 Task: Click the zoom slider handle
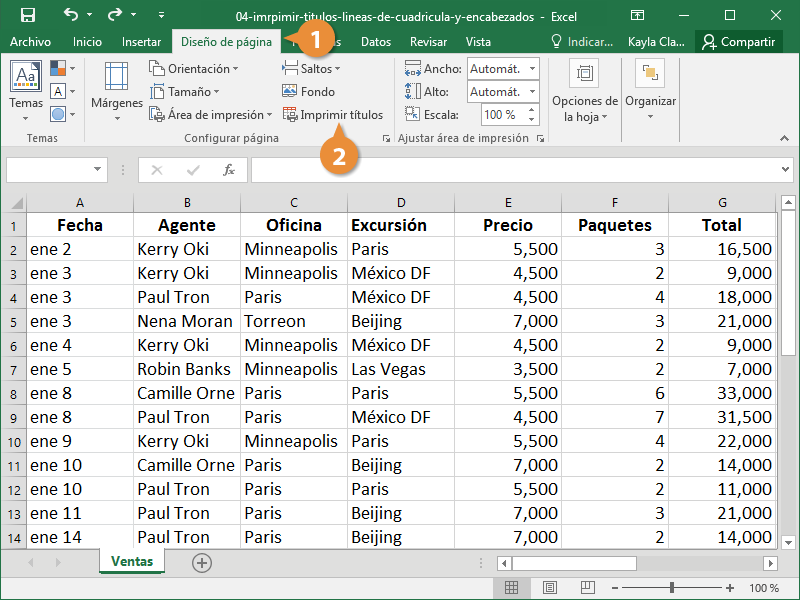point(672,588)
